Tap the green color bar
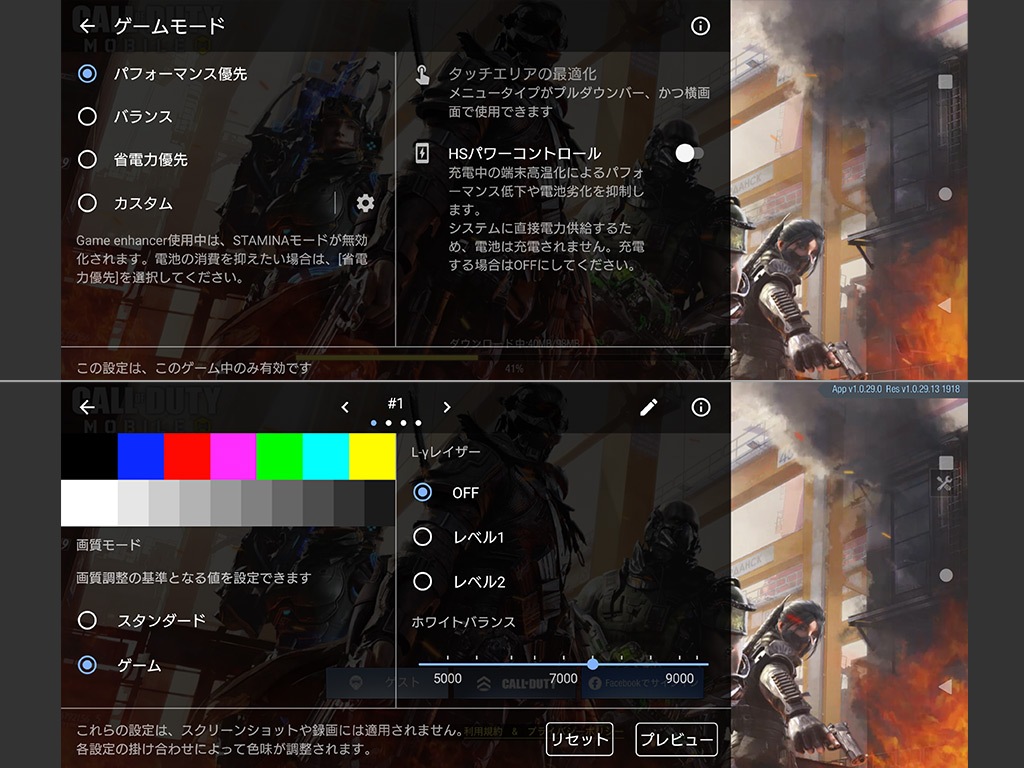 280,456
